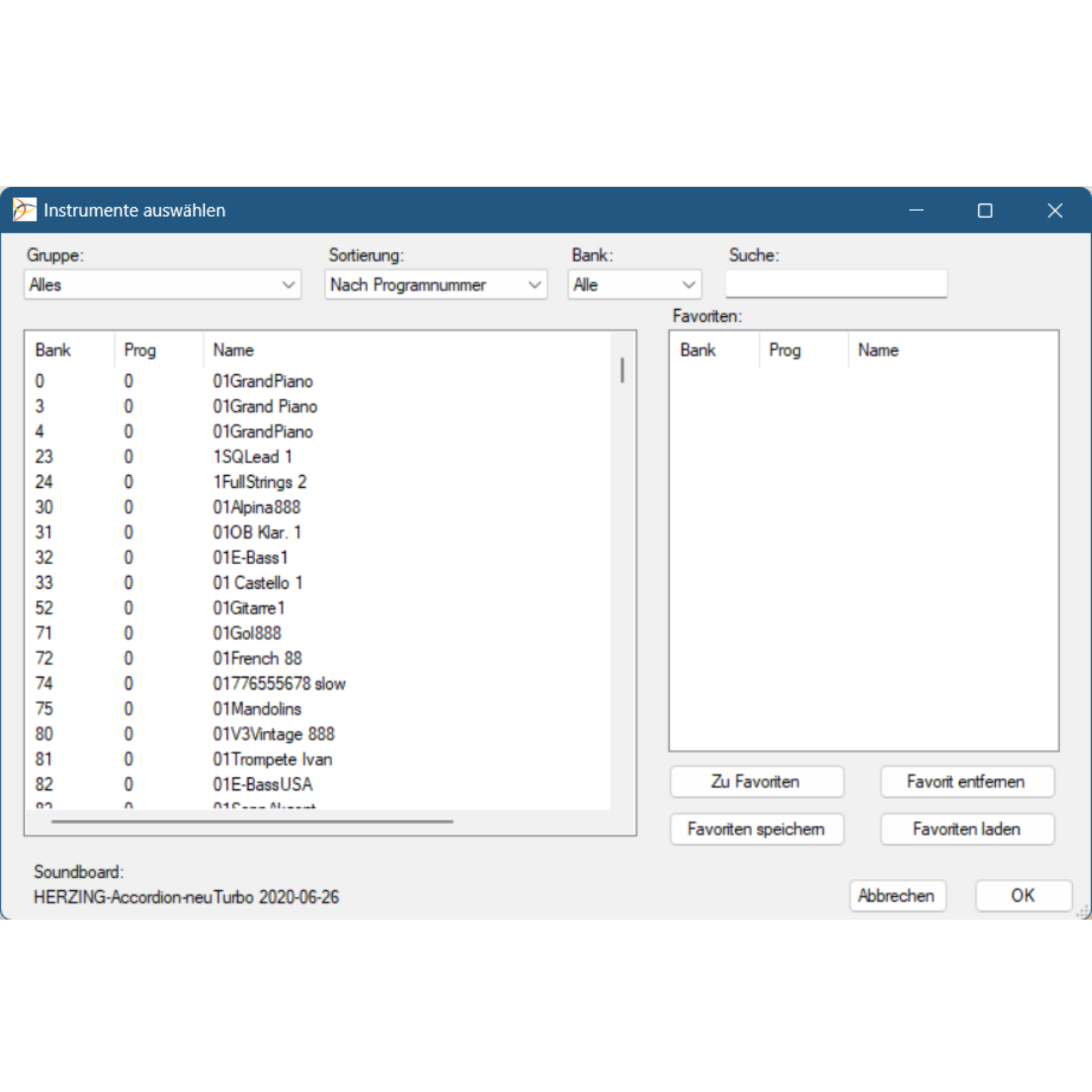The height and width of the screenshot is (1092, 1092).
Task: Click Abbrechen to cancel
Action: [x=897, y=895]
